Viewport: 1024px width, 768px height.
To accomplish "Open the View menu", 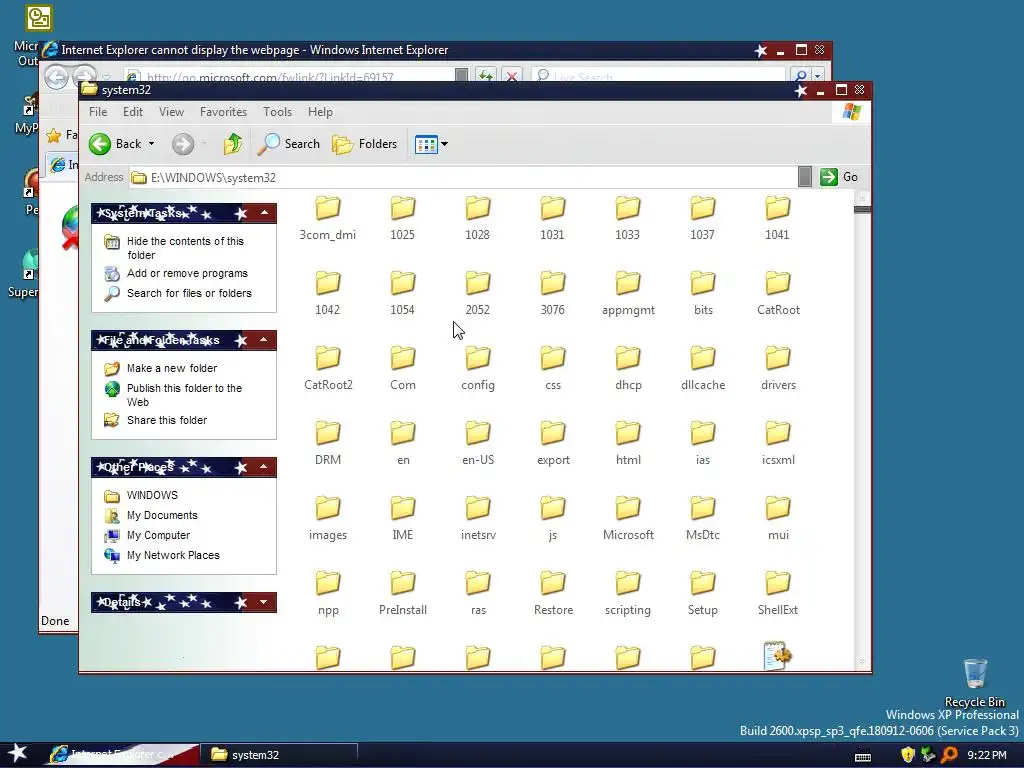I will [x=171, y=112].
